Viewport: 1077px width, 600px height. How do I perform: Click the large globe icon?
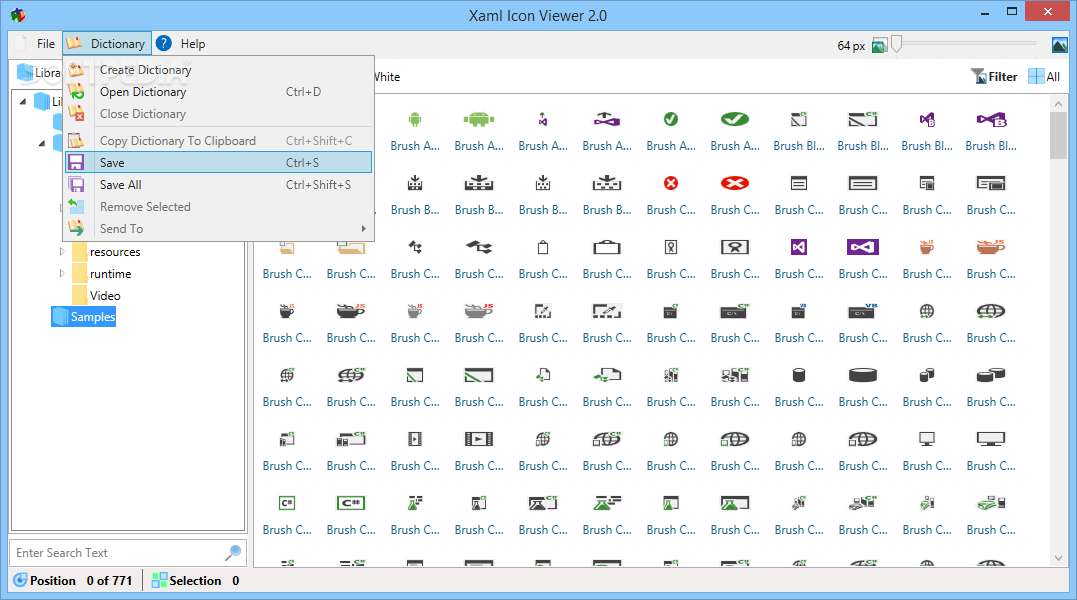point(990,311)
